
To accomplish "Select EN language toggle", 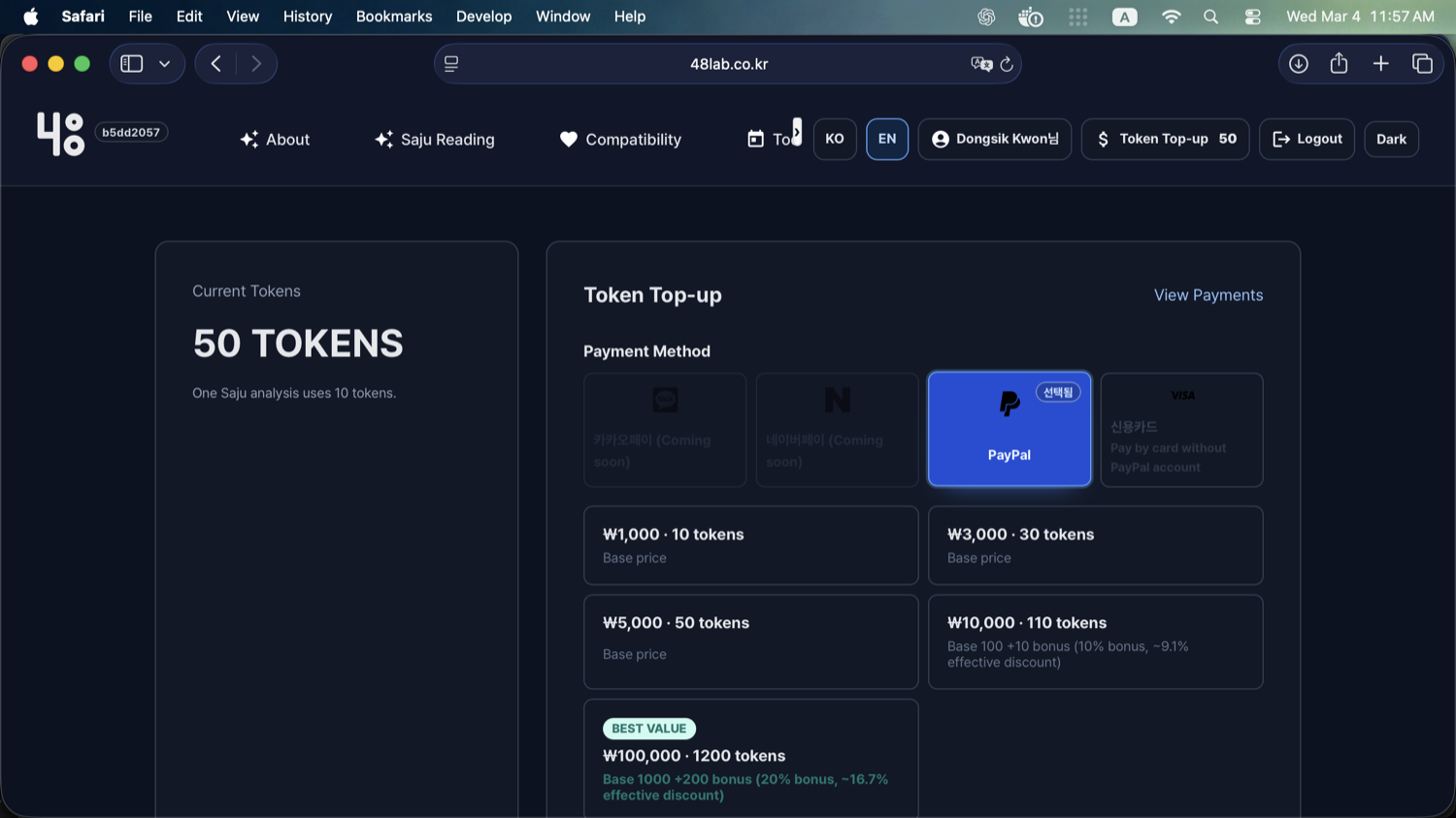I will click(887, 139).
